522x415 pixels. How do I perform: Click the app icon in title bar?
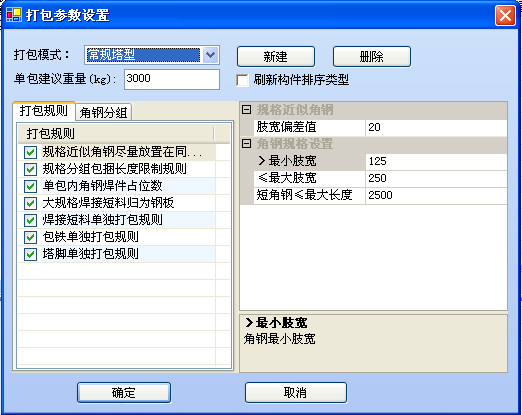[x=14, y=15]
